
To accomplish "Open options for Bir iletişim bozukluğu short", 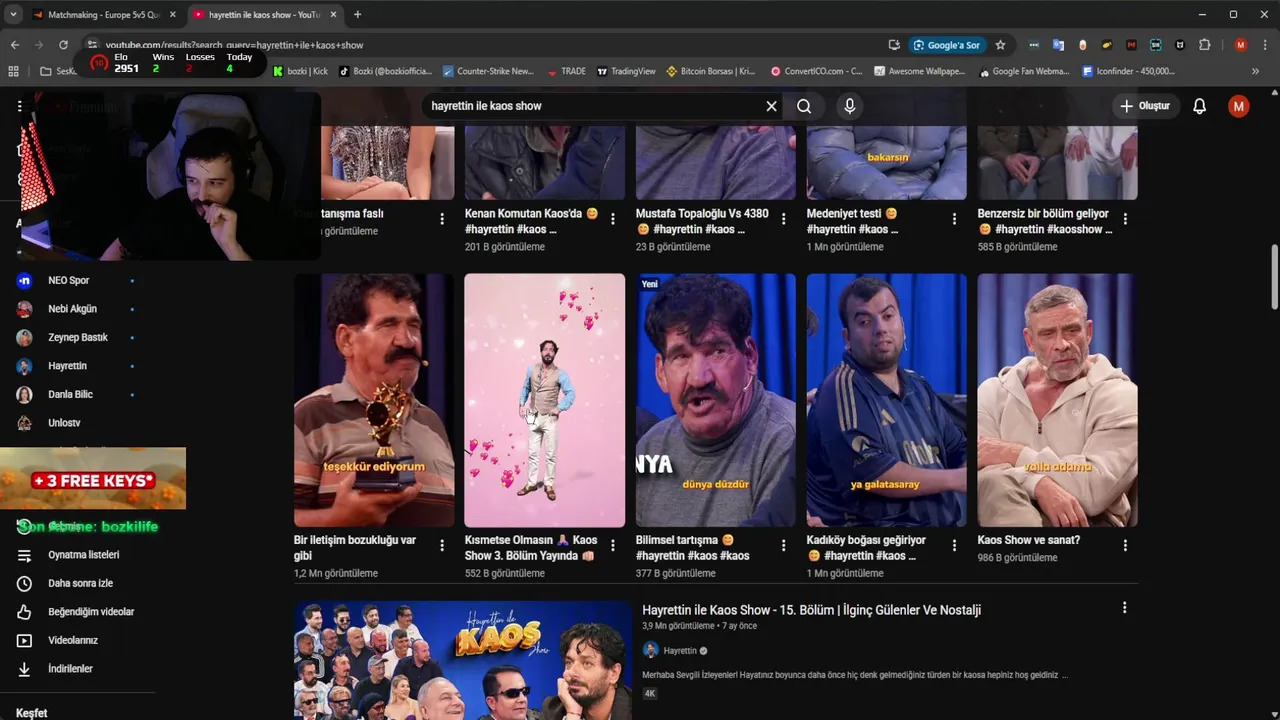I will click(x=442, y=545).
